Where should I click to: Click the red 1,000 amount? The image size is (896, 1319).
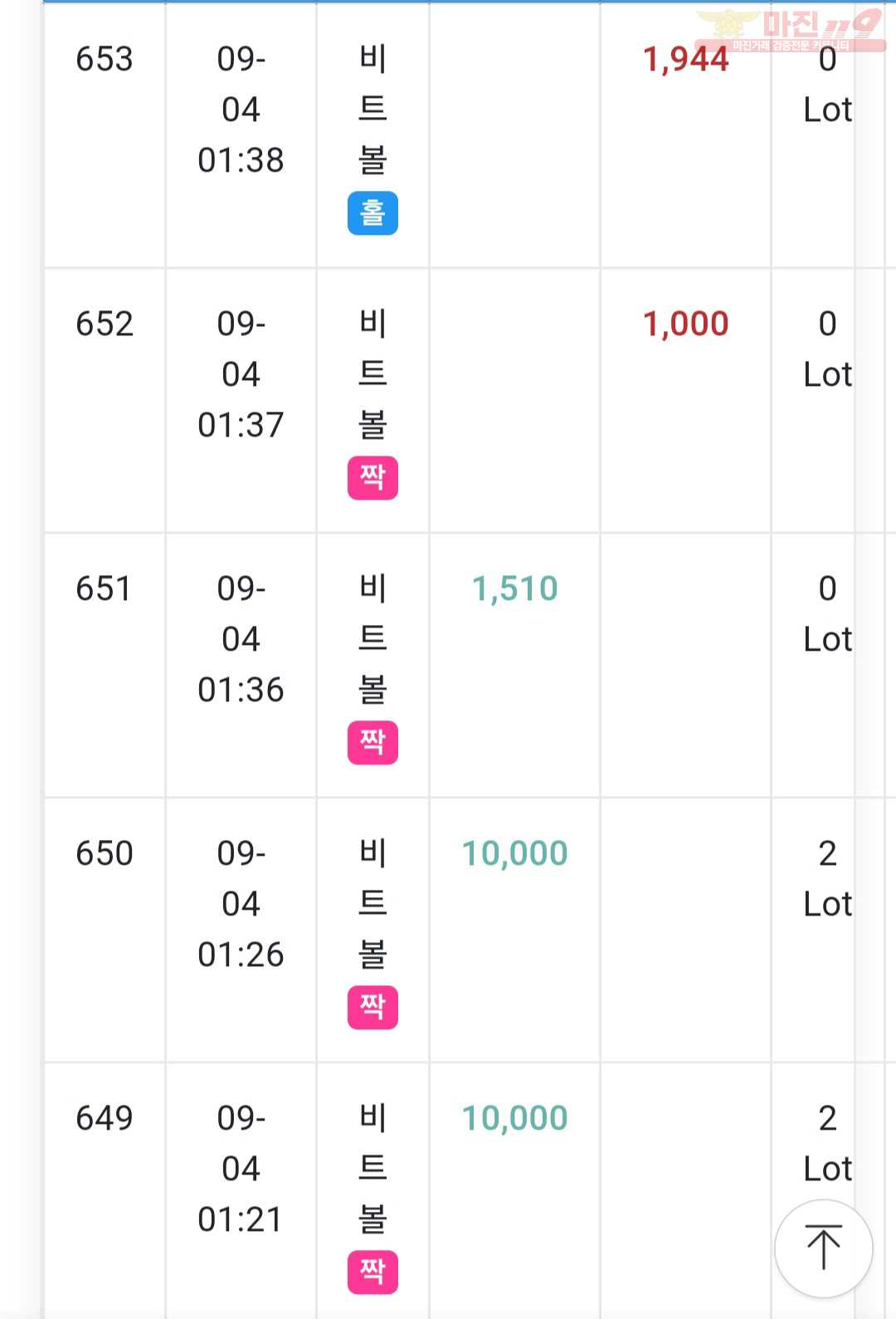tap(686, 325)
